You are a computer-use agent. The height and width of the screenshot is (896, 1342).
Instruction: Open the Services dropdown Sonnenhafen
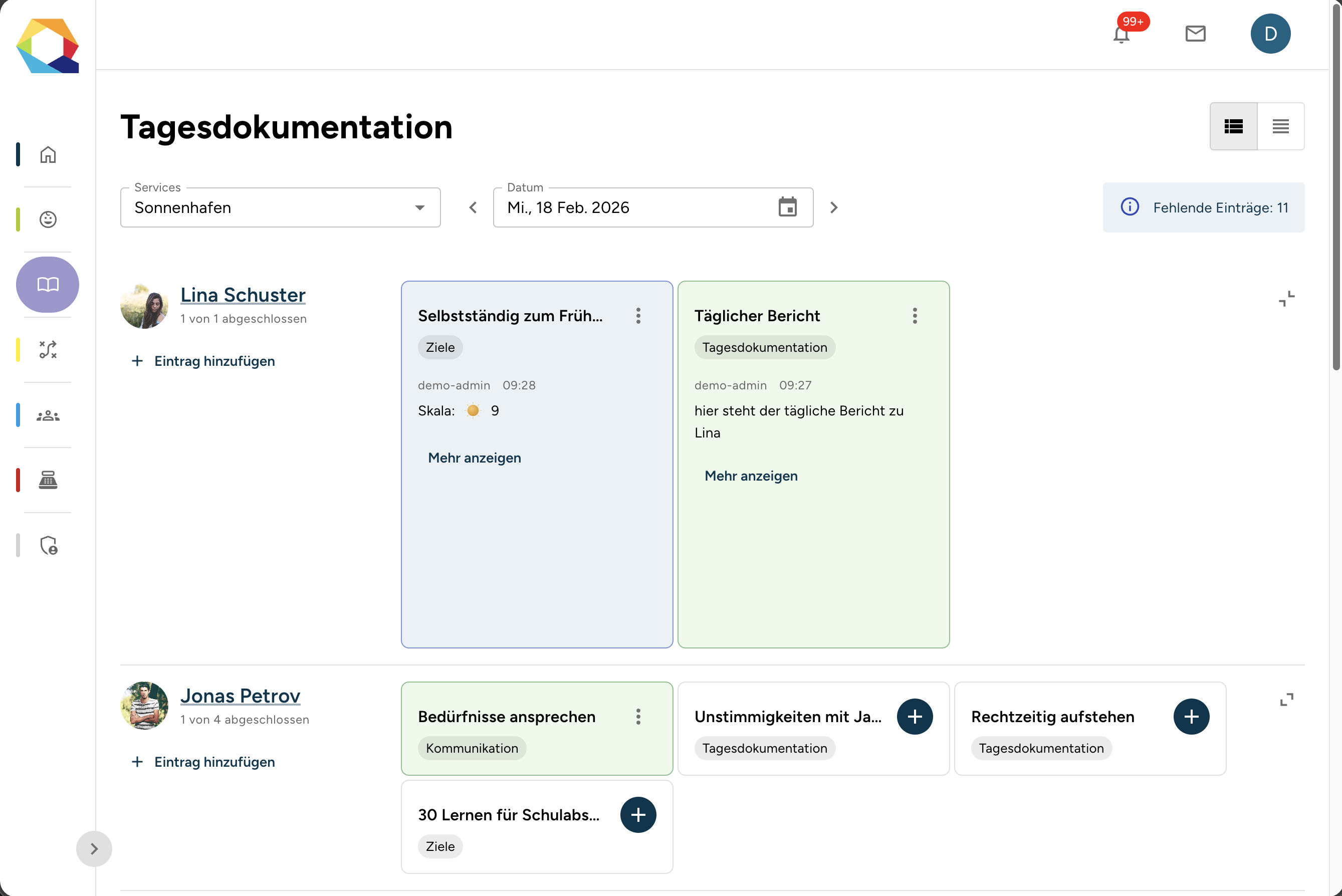pyautogui.click(x=280, y=207)
